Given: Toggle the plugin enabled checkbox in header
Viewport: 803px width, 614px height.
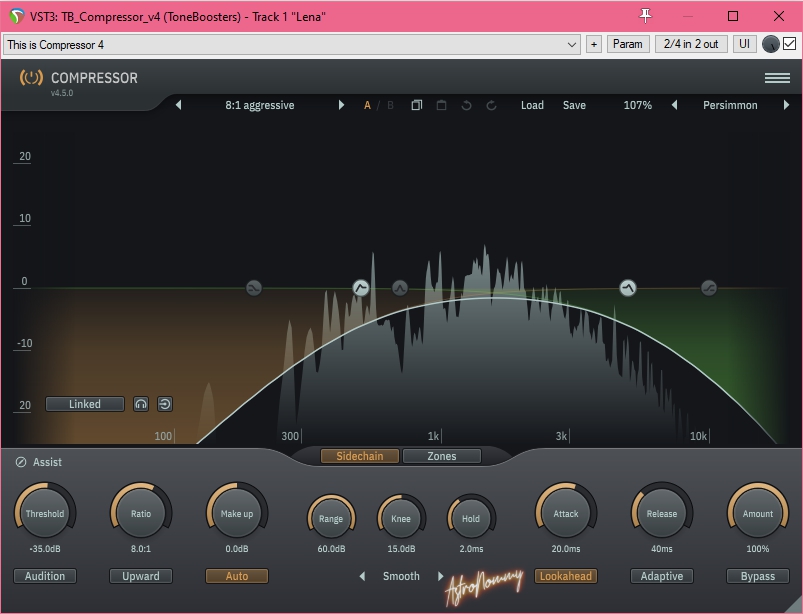Looking at the screenshot, I should (789, 44).
